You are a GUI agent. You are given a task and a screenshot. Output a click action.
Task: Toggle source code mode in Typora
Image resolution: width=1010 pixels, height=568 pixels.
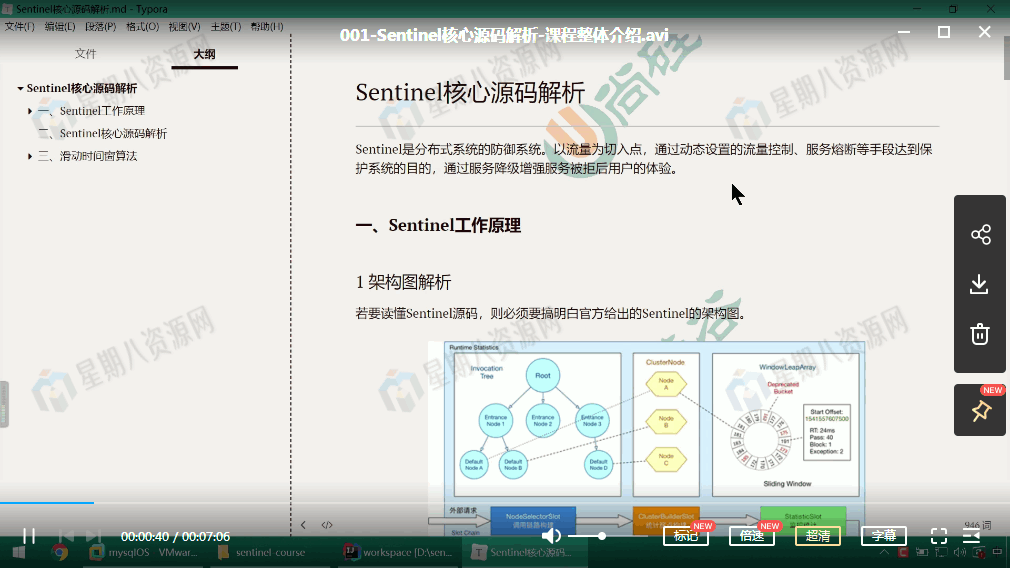(327, 525)
